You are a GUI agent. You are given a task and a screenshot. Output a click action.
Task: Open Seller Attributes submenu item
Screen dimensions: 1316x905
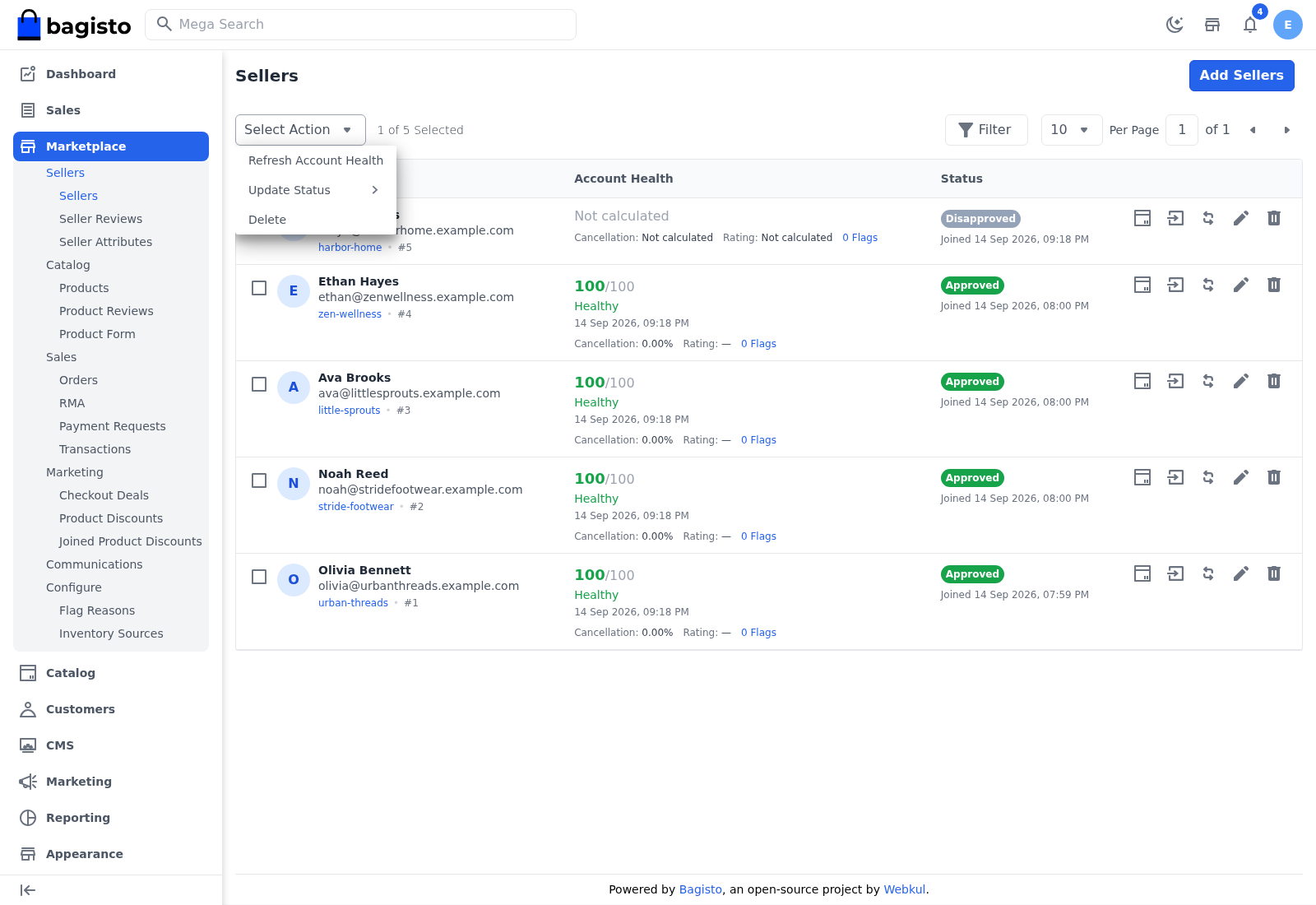105,242
